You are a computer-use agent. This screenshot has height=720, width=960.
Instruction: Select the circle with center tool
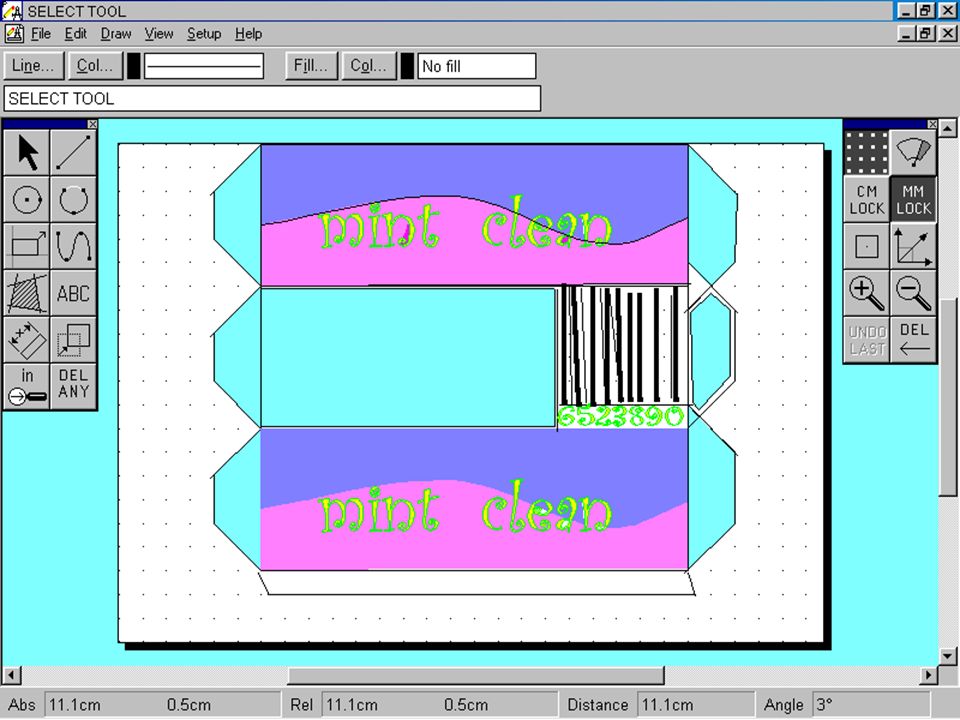coord(26,200)
